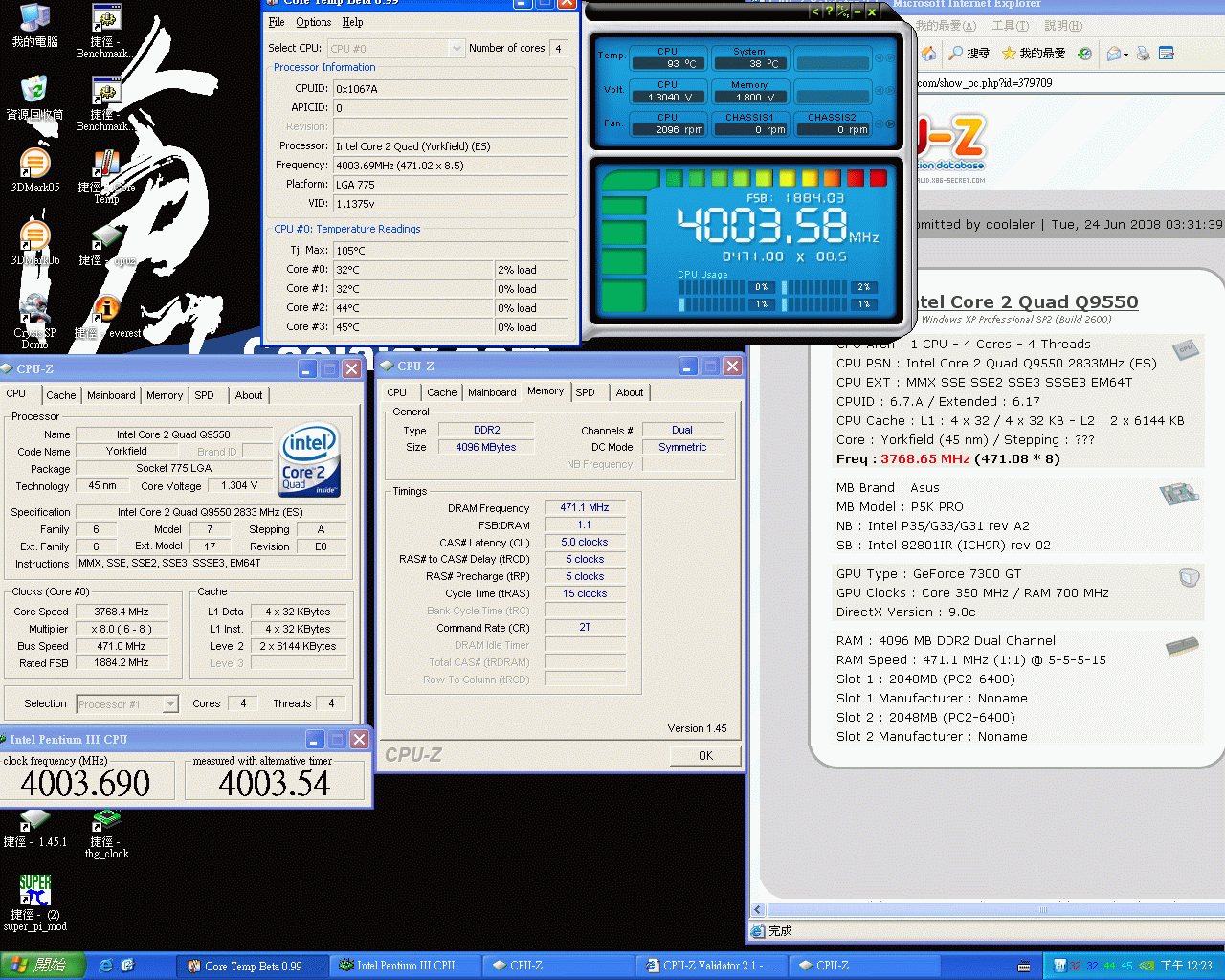The image size is (1225, 980).
Task: Click the taskbar clock showing 下午 12:23
Action: pos(1187,966)
